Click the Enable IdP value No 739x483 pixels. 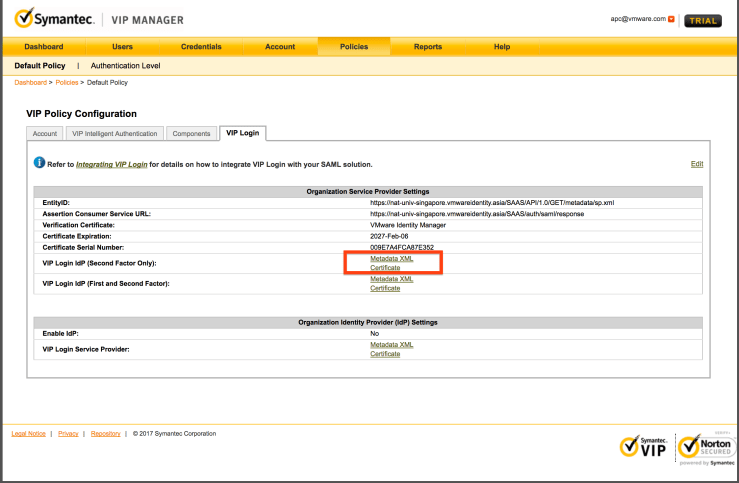pos(375,334)
